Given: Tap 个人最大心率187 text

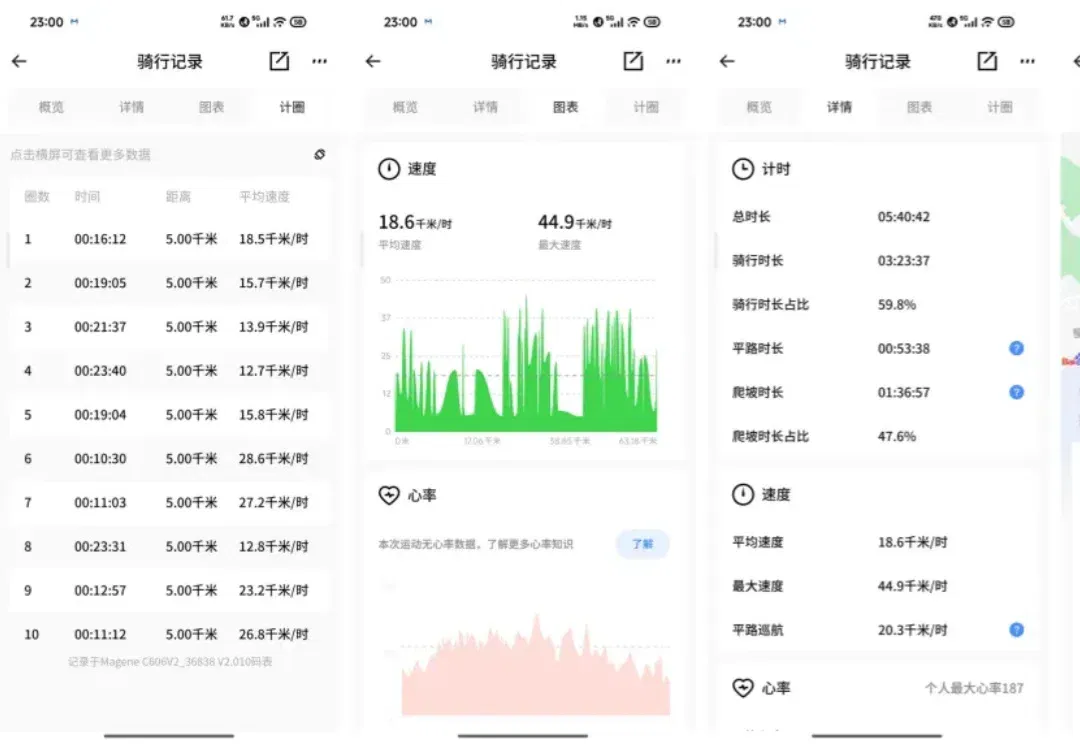Looking at the screenshot, I should tap(974, 688).
